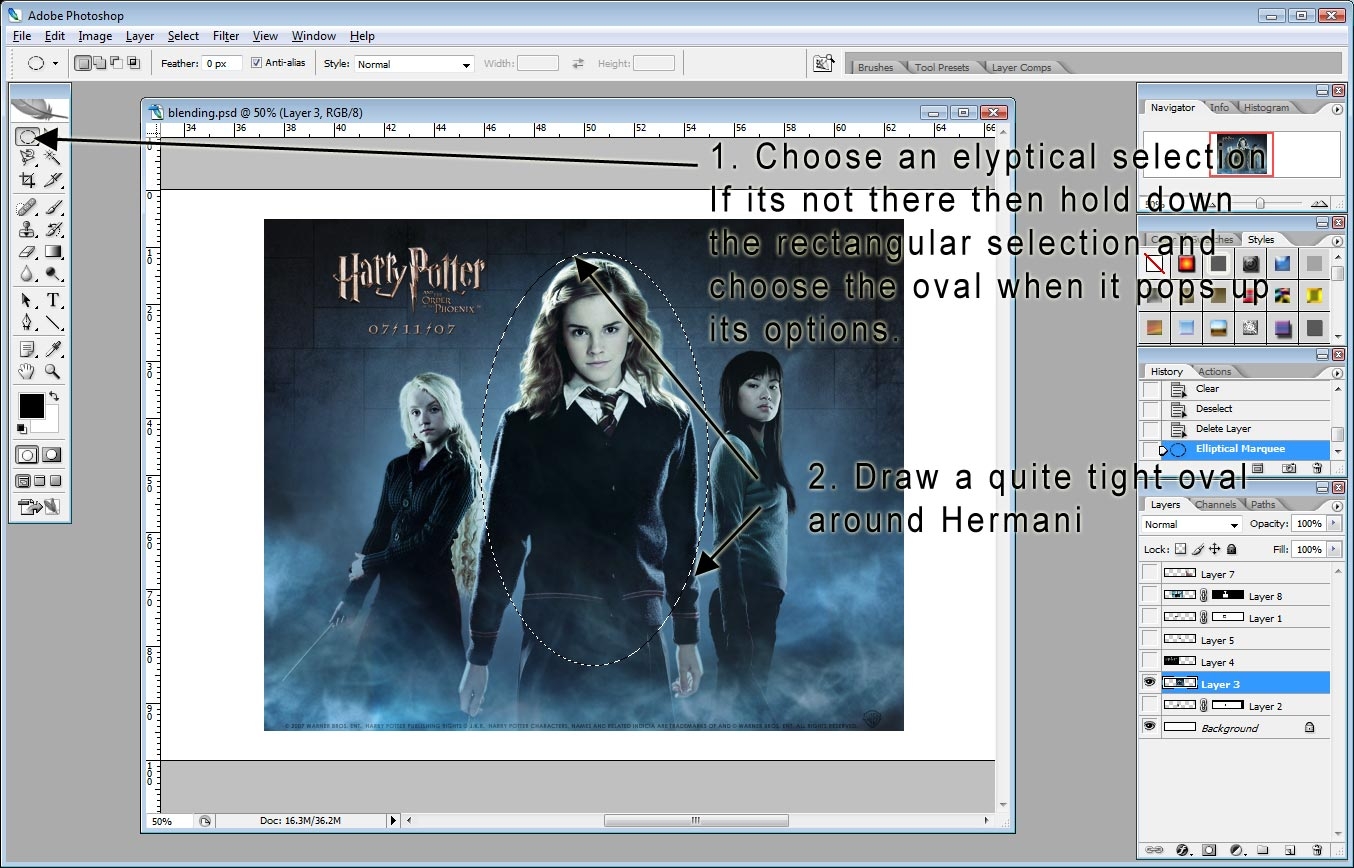1354x868 pixels.
Task: Switch to the Histogram tab
Action: tap(1266, 107)
